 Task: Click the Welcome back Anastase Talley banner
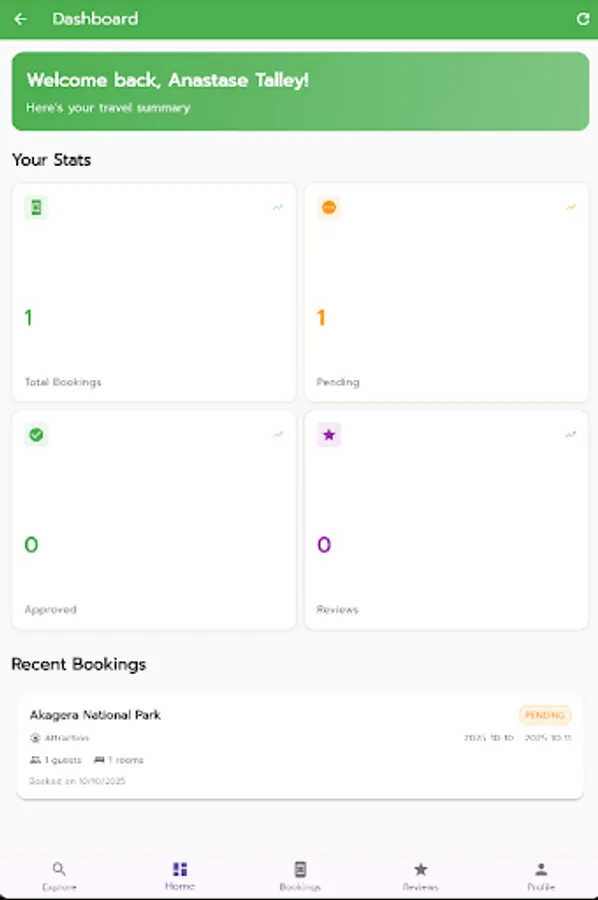coord(299,91)
